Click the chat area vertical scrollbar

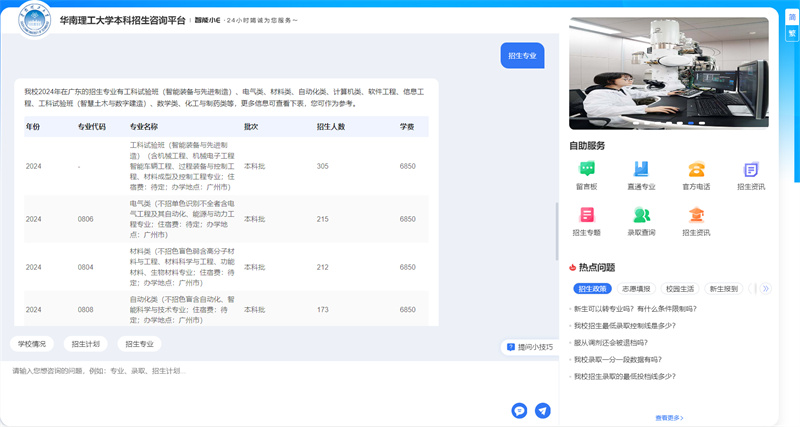point(557,231)
